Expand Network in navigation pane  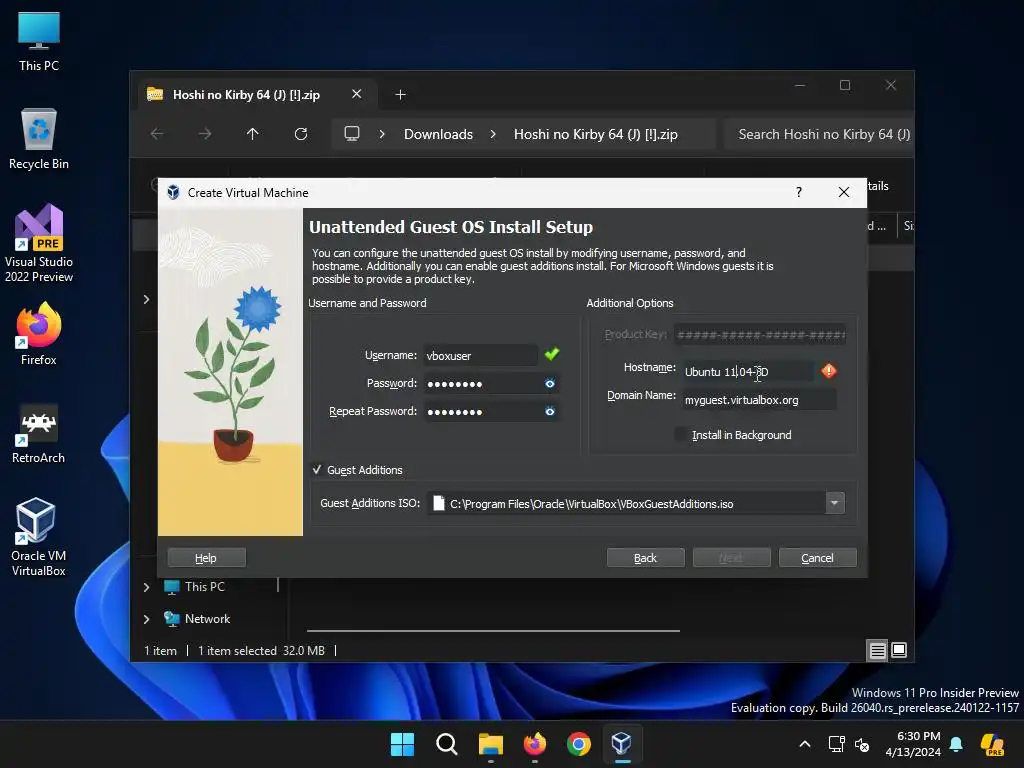point(147,619)
